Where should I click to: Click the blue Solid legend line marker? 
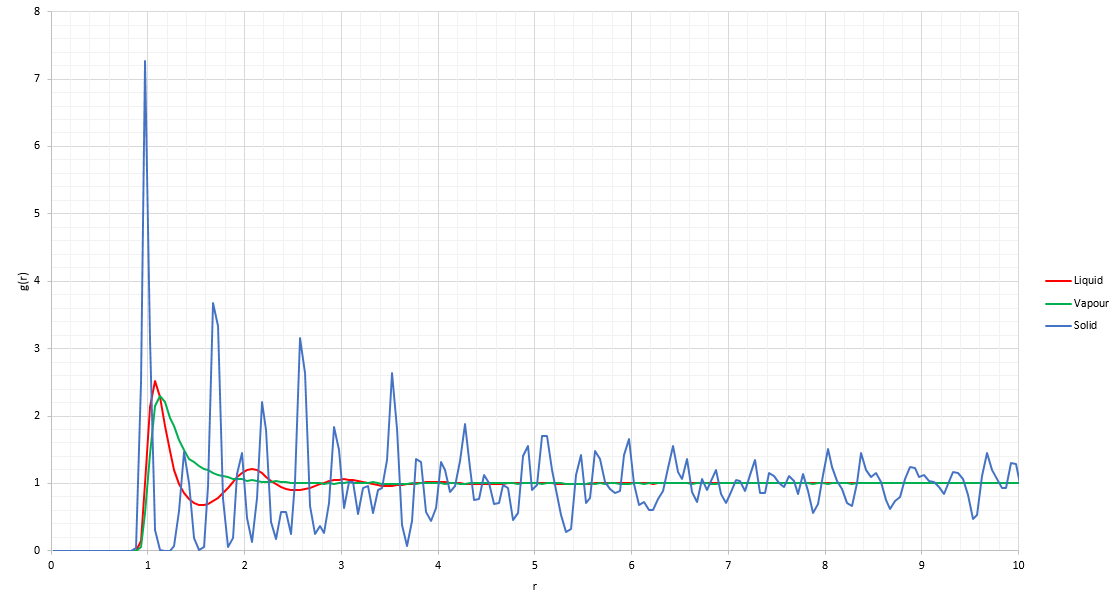pos(1057,326)
